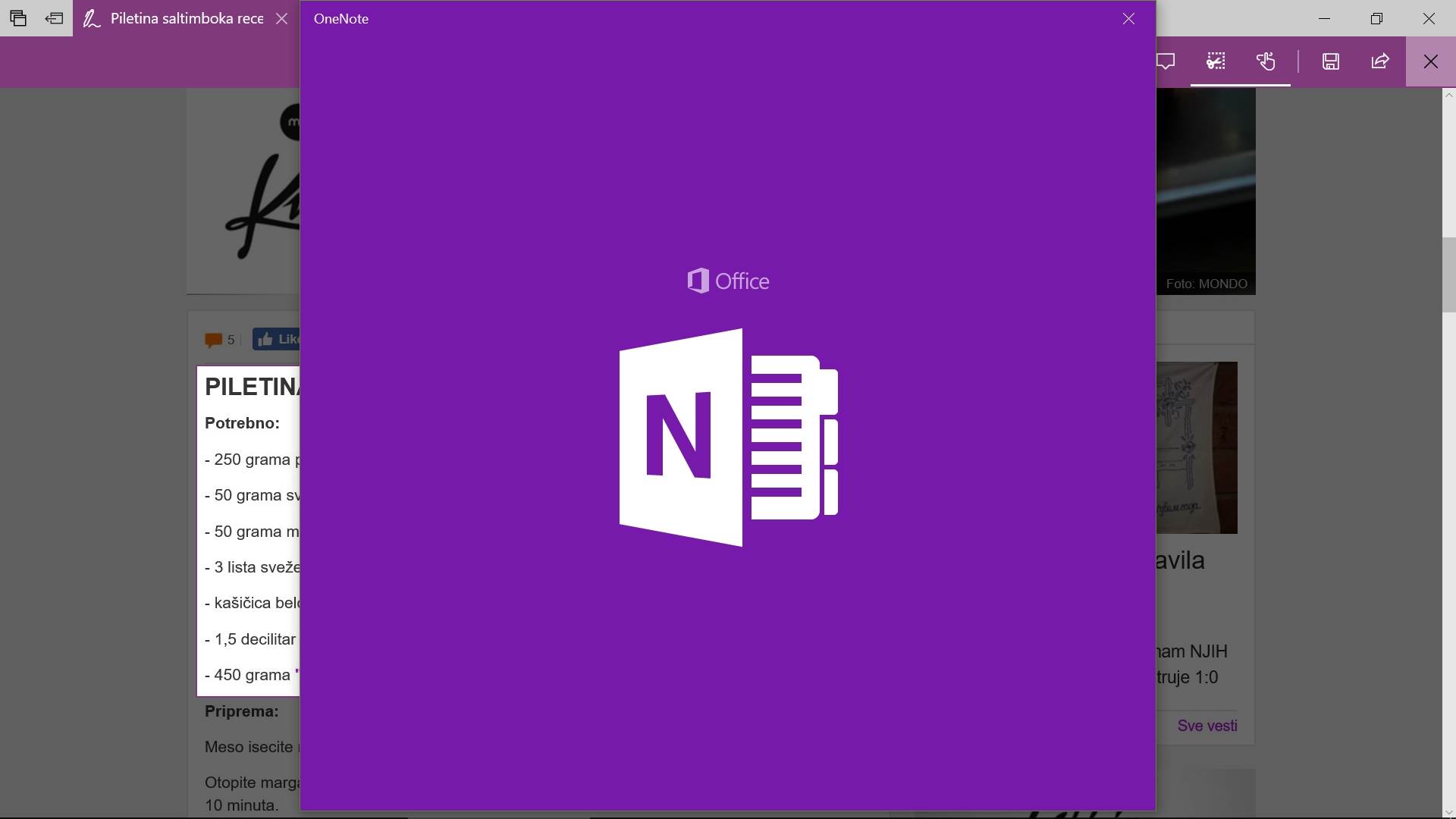Click the Add a note speech bubble icon
Viewport: 1456px width, 819px height.
(x=1166, y=61)
